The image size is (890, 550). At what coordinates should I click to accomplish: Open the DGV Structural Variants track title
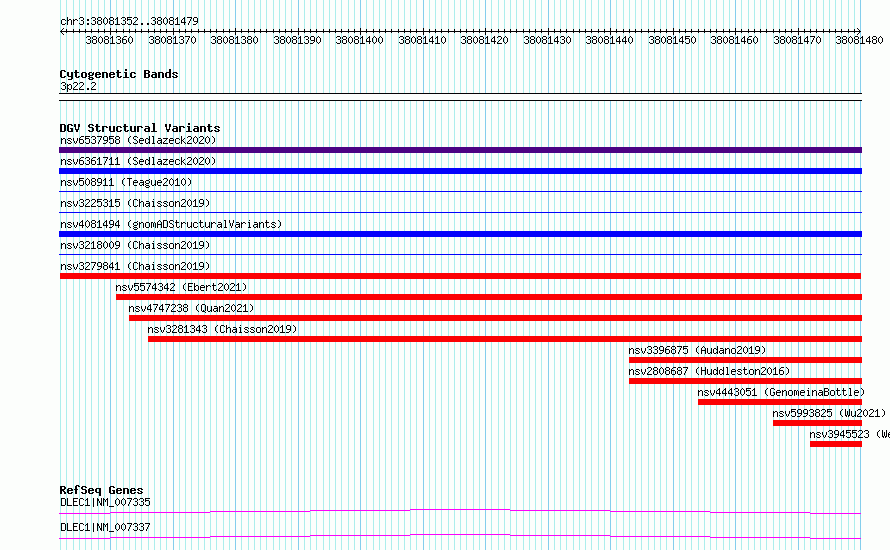pos(140,128)
